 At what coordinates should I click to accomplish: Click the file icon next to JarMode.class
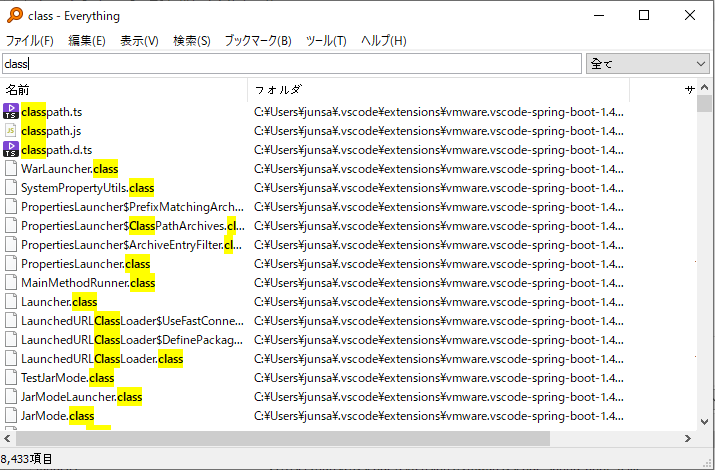(x=11, y=415)
